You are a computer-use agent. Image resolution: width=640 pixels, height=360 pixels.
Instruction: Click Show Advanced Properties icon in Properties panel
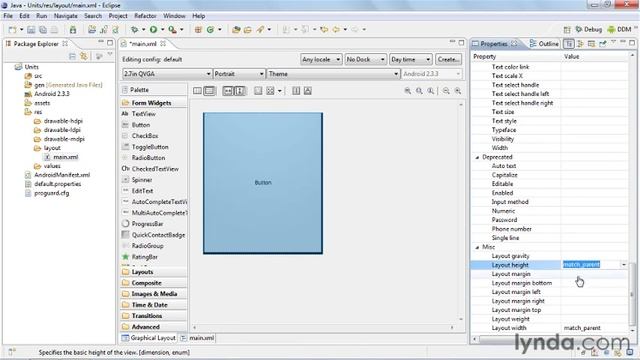click(580, 44)
